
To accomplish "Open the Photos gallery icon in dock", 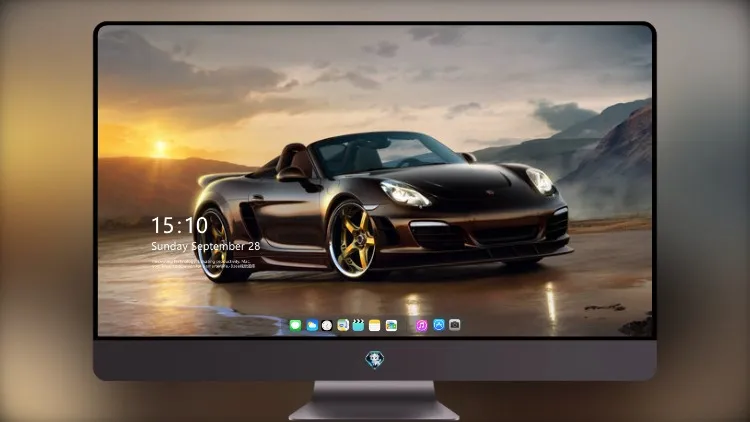I will coord(391,325).
